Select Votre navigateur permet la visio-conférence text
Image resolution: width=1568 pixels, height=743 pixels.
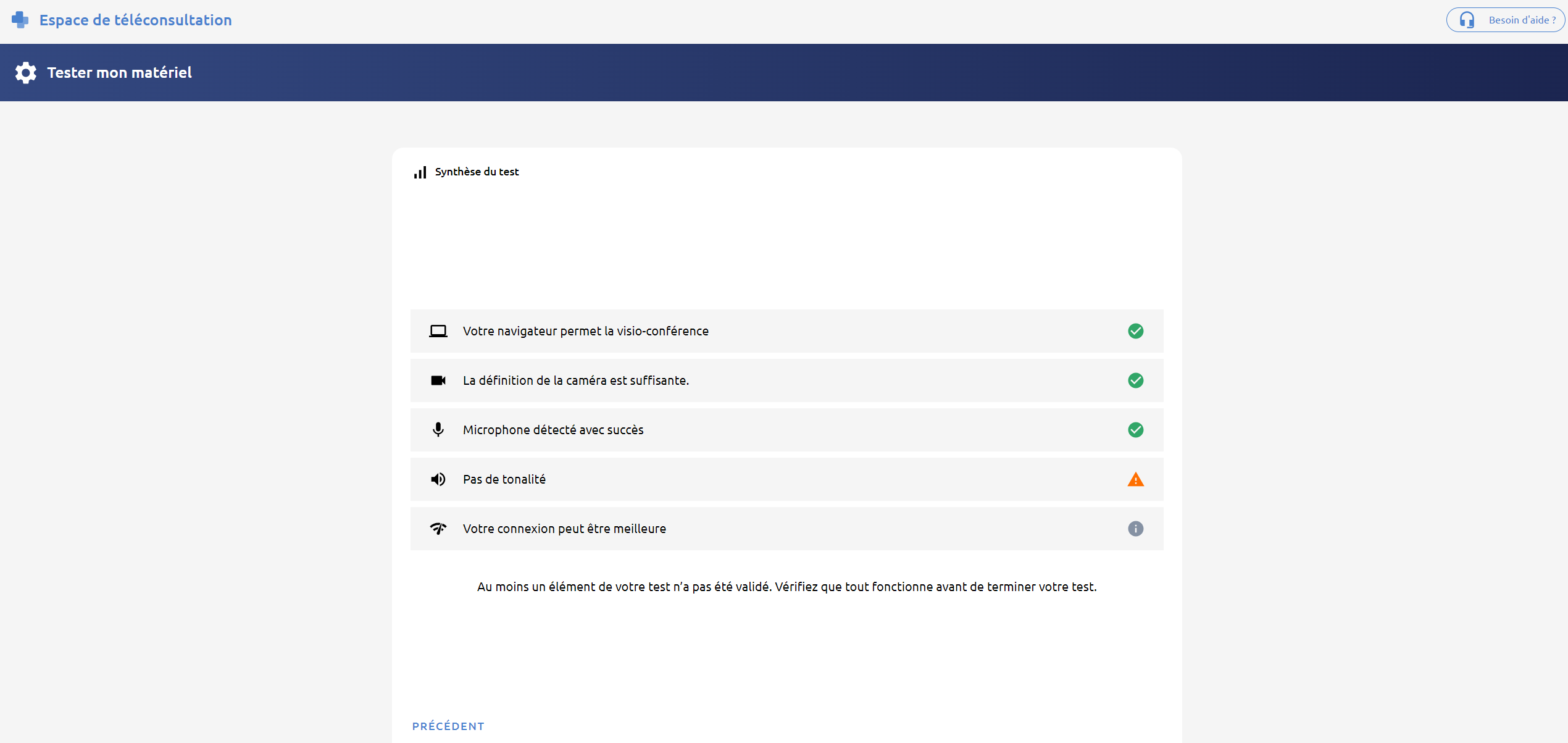tap(586, 331)
